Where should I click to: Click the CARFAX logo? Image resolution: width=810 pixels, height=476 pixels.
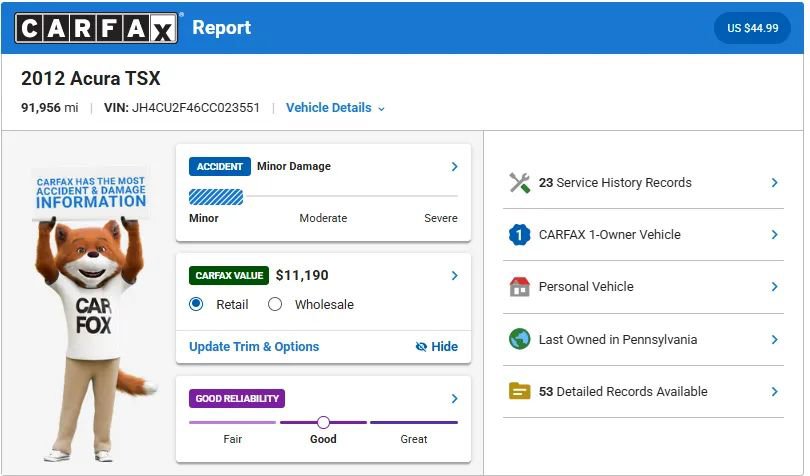tap(97, 28)
